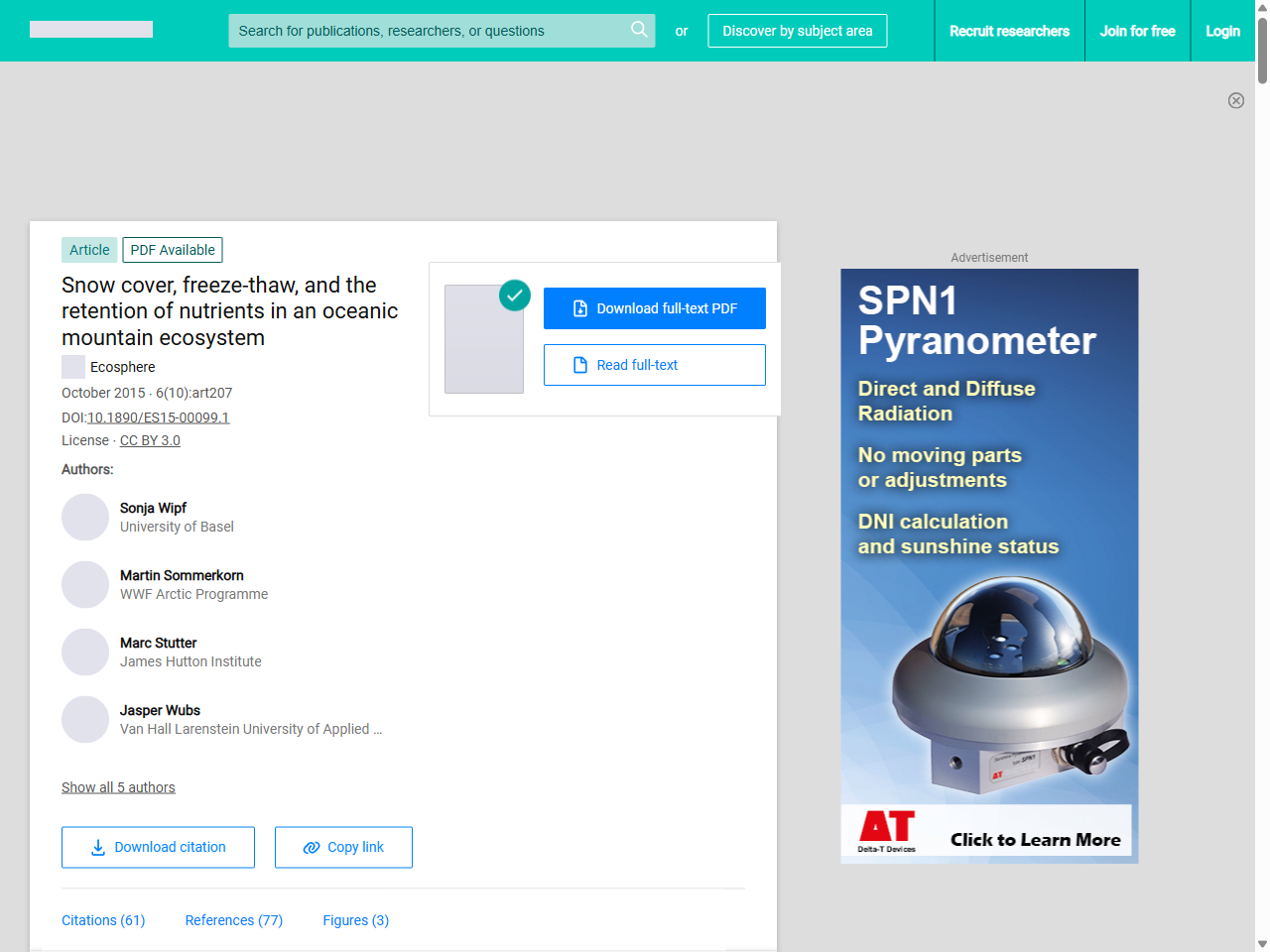Click Van Hall Larenstein University affiliation
This screenshot has width=1270, height=952.
pos(251,729)
